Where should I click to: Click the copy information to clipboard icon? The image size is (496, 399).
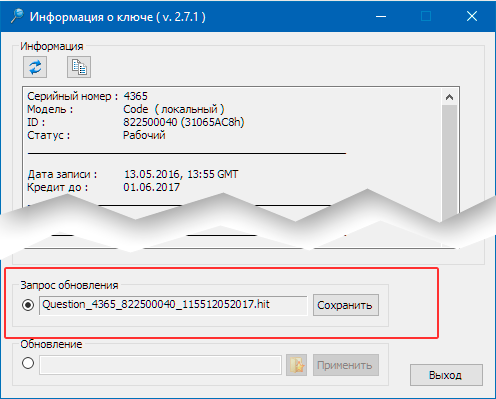79,67
